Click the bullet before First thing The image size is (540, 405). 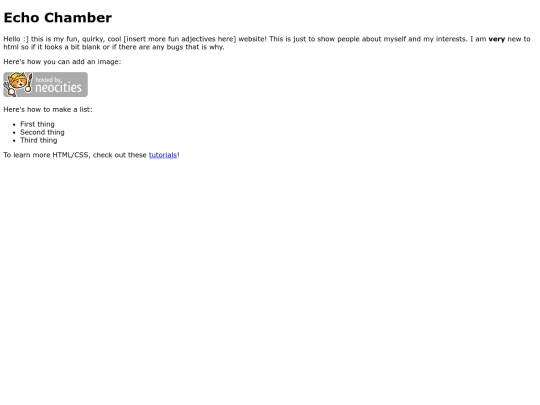click(14, 125)
